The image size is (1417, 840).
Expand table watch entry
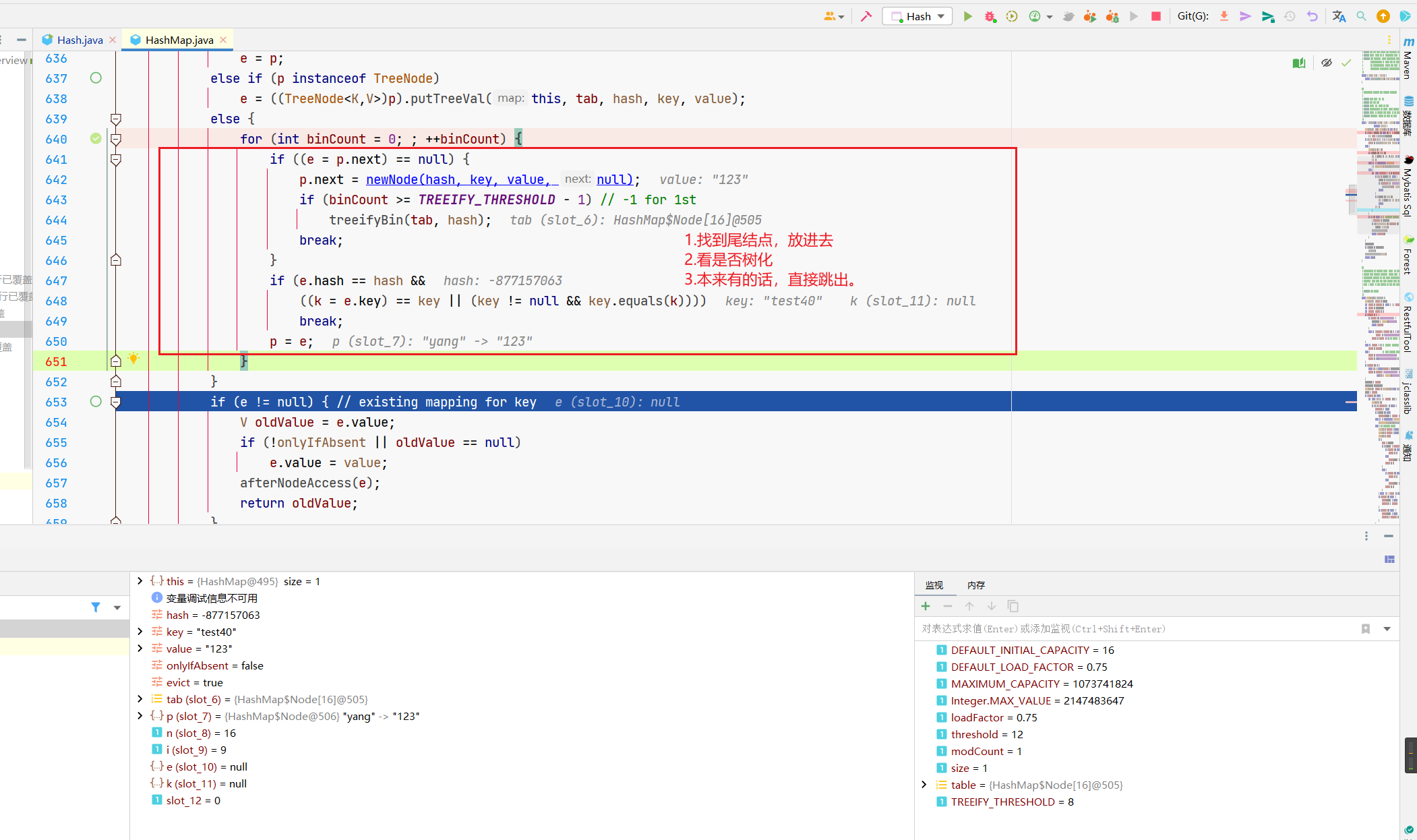[x=924, y=785]
